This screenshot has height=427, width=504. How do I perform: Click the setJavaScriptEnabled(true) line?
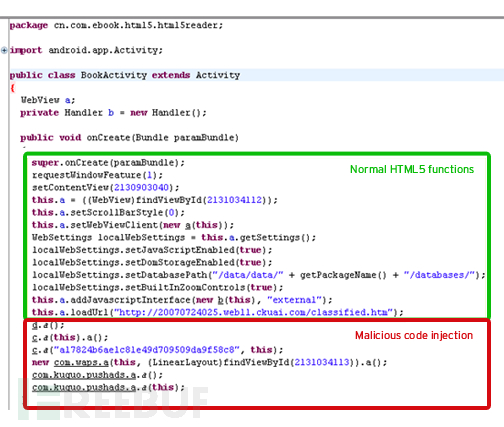click(152, 250)
